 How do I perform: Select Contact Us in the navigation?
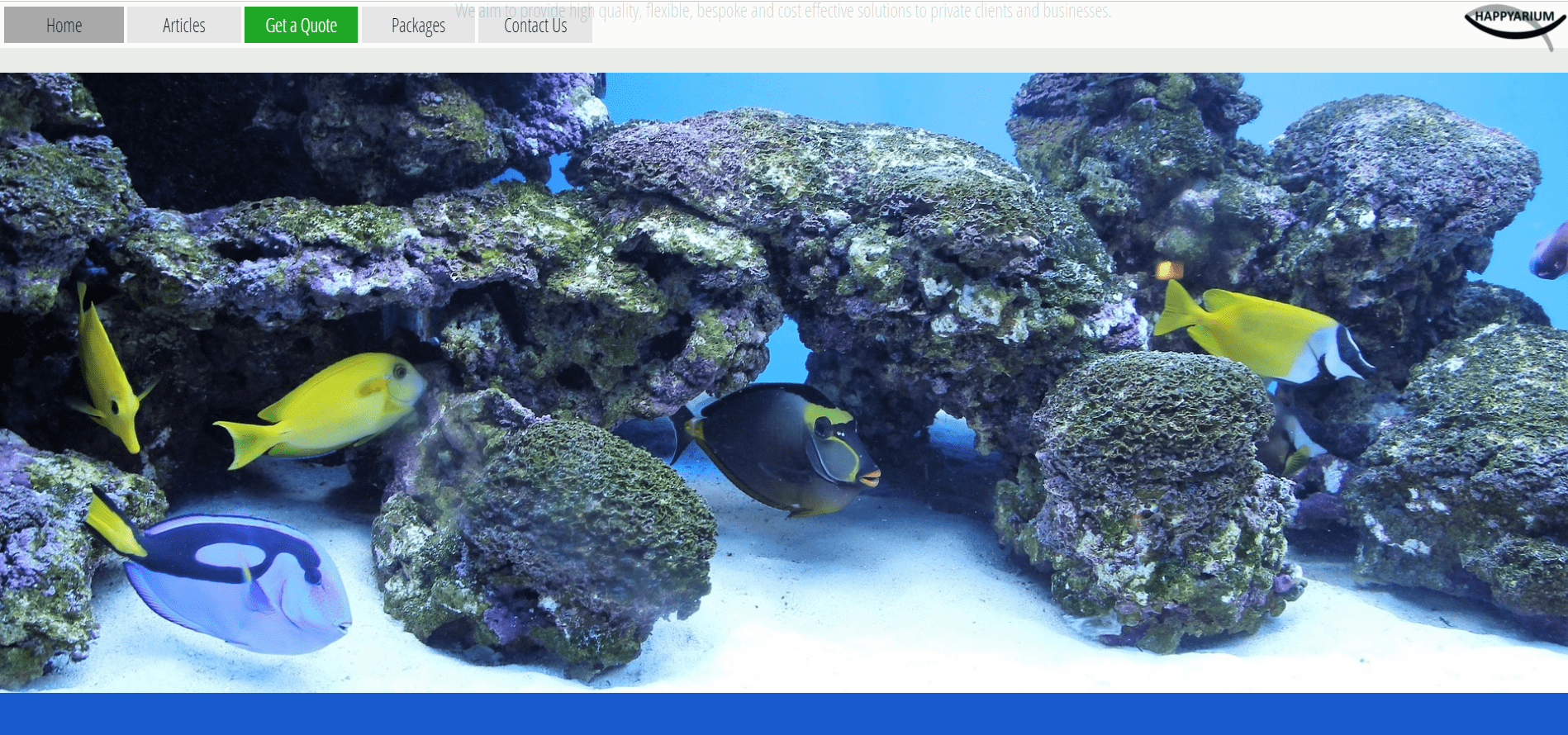[535, 26]
